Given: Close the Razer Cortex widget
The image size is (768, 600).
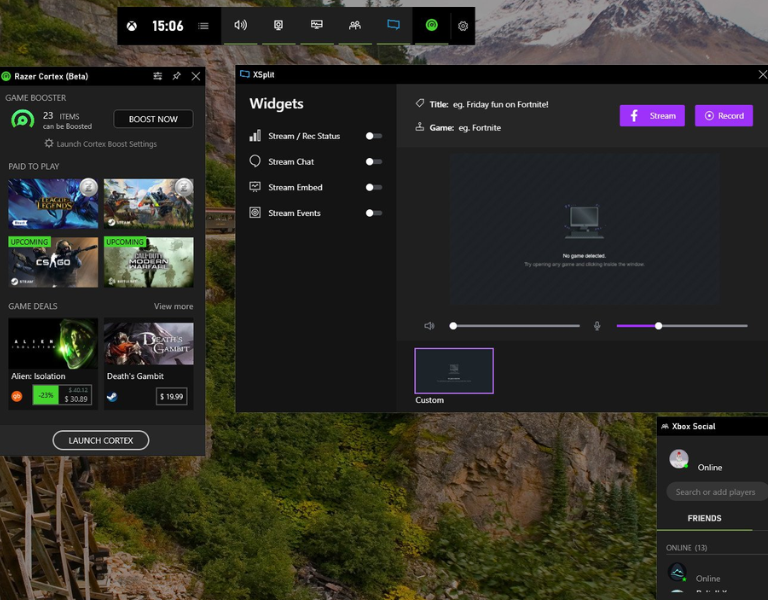Looking at the screenshot, I should coord(196,76).
